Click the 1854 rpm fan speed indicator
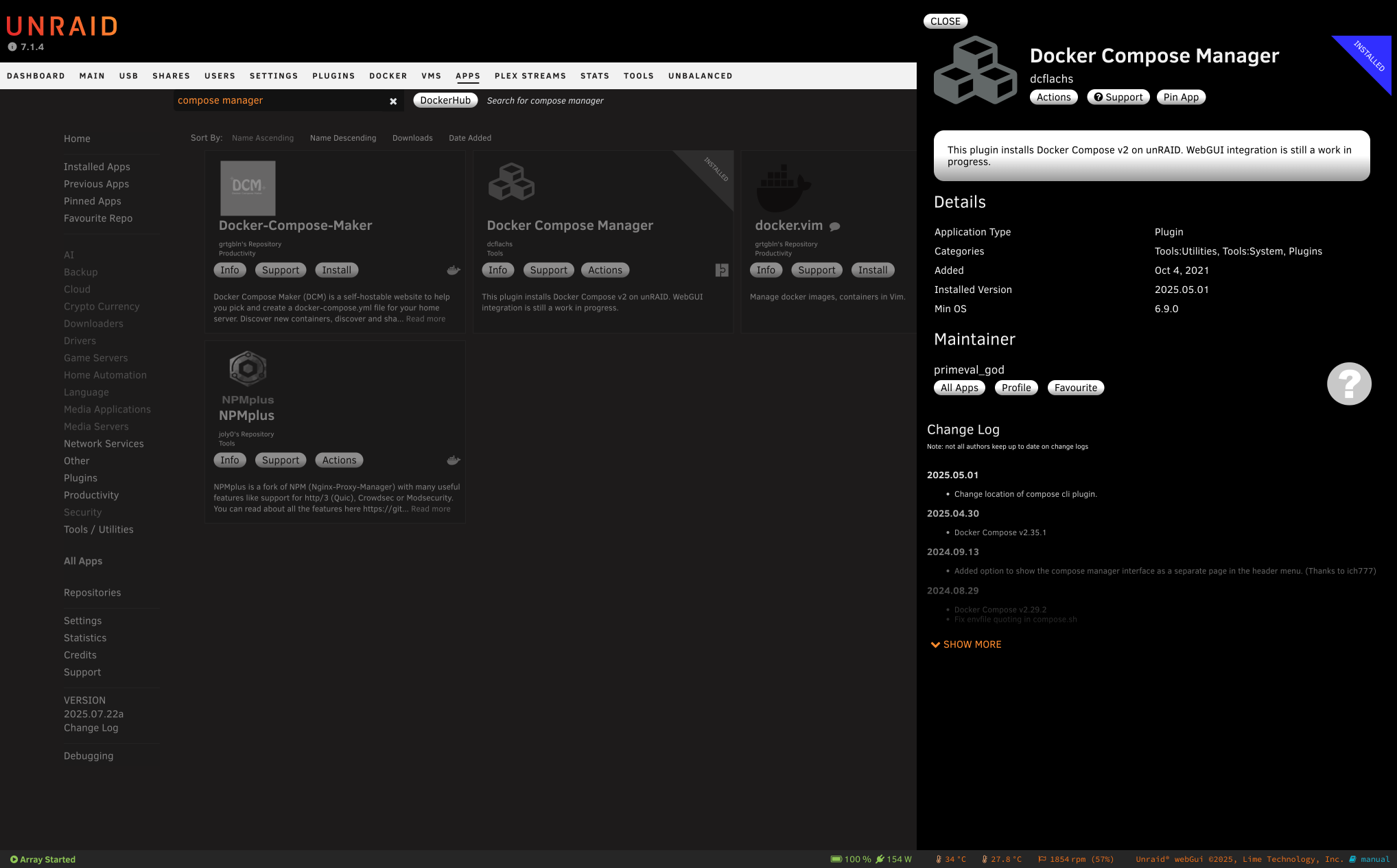 click(x=1076, y=859)
